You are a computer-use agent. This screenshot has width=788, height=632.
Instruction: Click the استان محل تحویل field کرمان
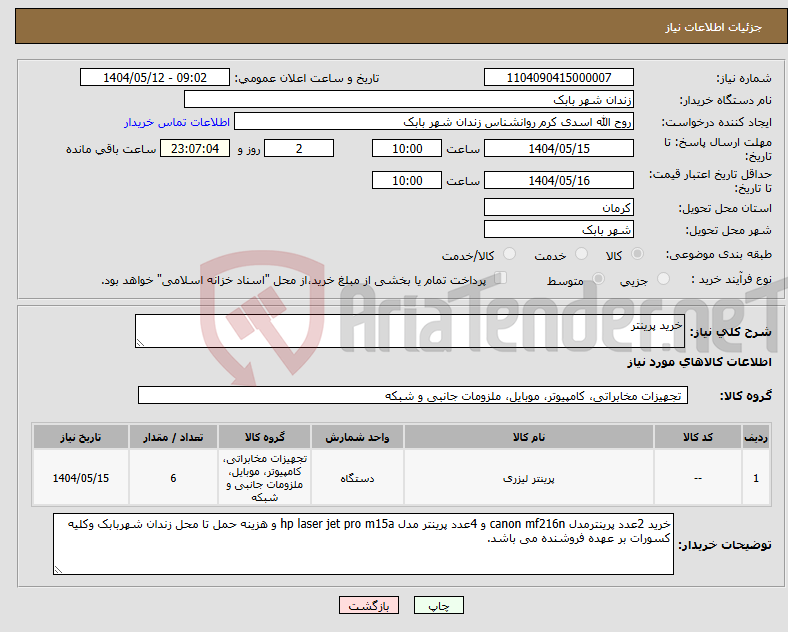[558, 207]
